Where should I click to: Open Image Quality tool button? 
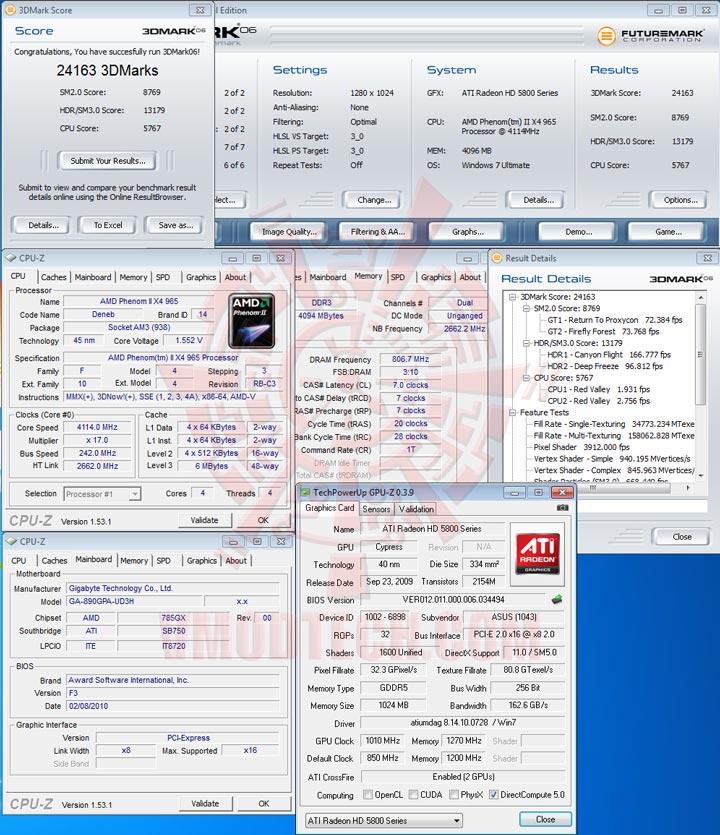click(289, 232)
